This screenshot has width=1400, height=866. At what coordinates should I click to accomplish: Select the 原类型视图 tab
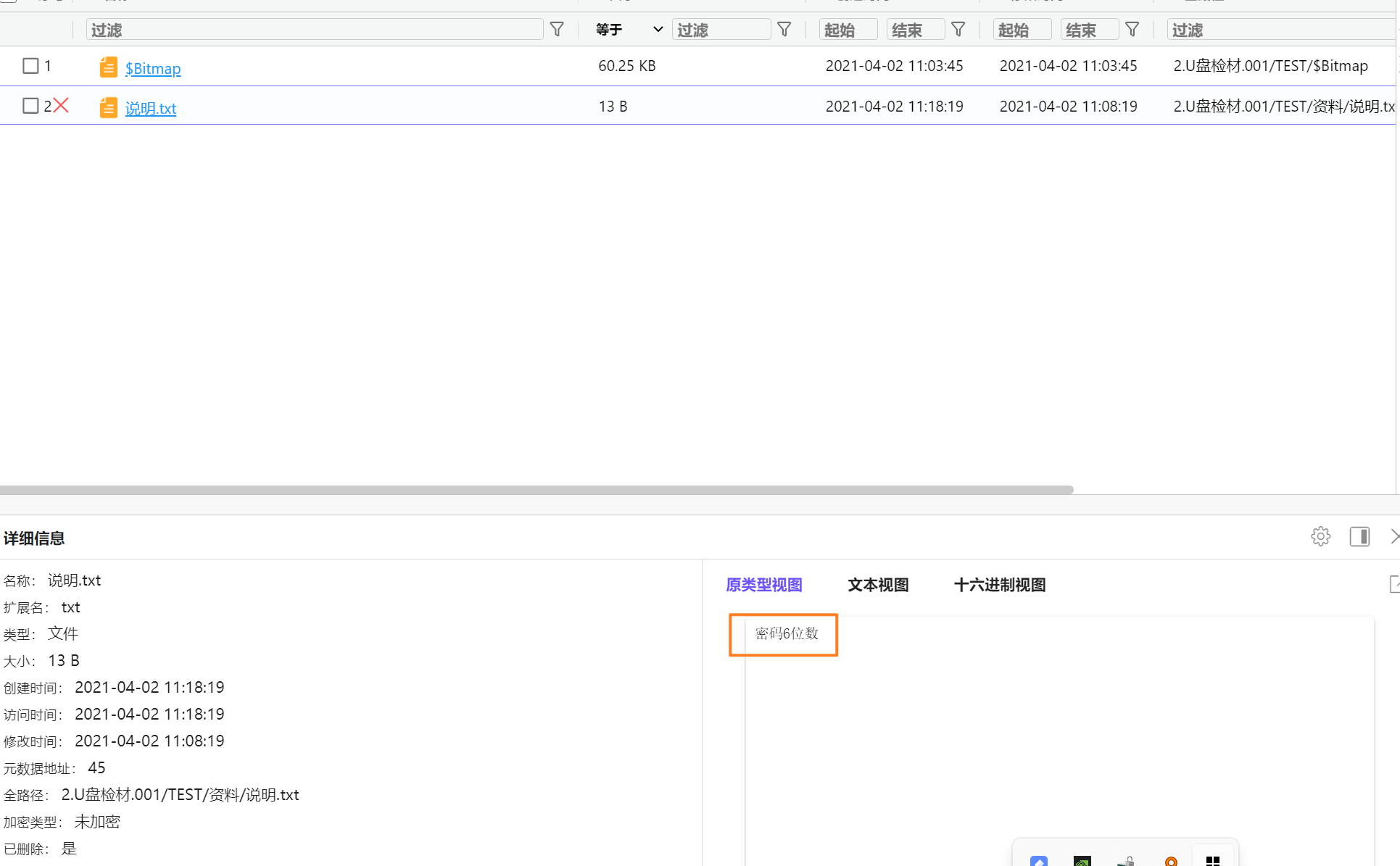[763, 585]
